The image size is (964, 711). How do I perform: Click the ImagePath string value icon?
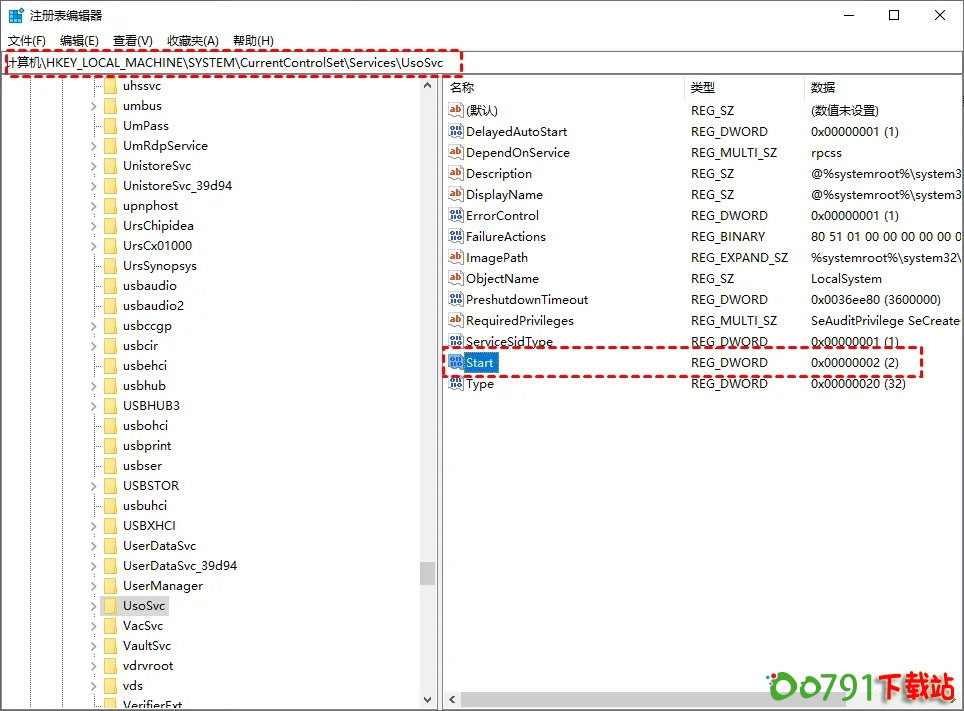456,258
